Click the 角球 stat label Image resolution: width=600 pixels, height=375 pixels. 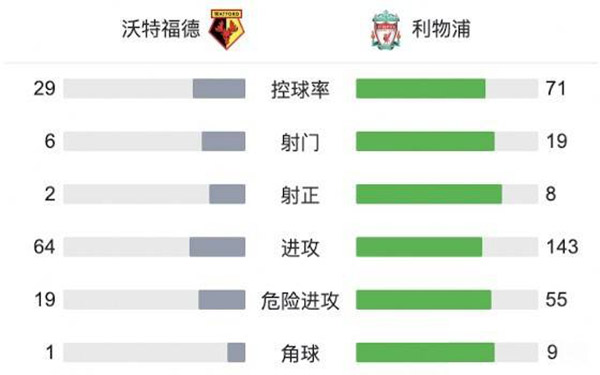click(x=300, y=353)
